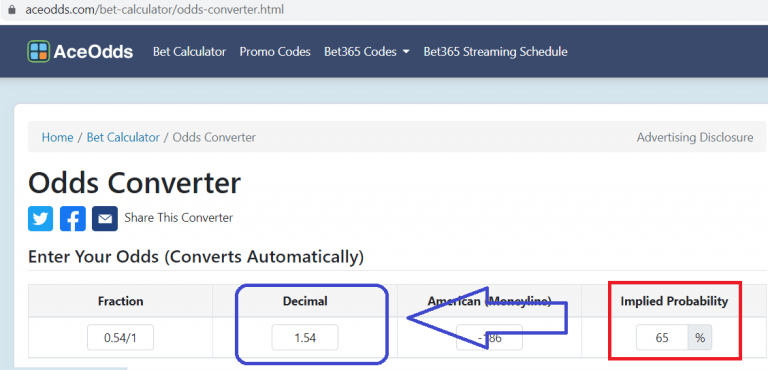Click the Implied Probability input field
The height and width of the screenshot is (370, 768).
(662, 338)
